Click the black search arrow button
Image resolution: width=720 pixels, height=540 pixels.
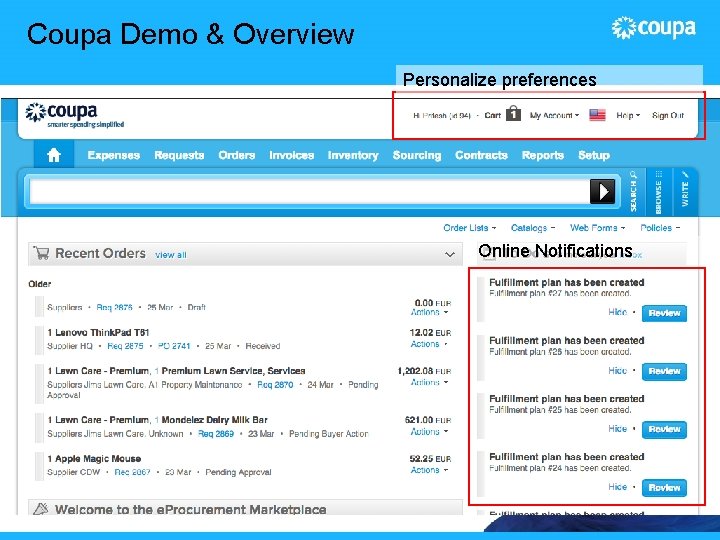(x=602, y=191)
